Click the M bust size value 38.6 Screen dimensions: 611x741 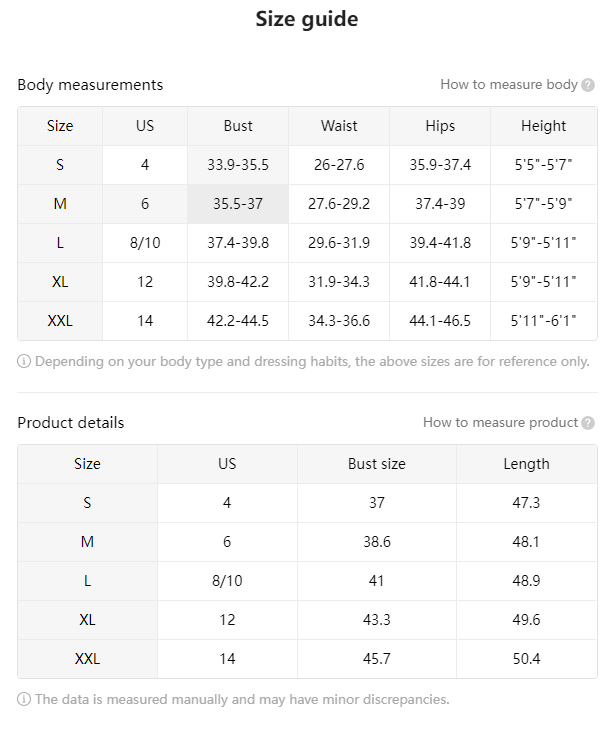click(x=377, y=542)
